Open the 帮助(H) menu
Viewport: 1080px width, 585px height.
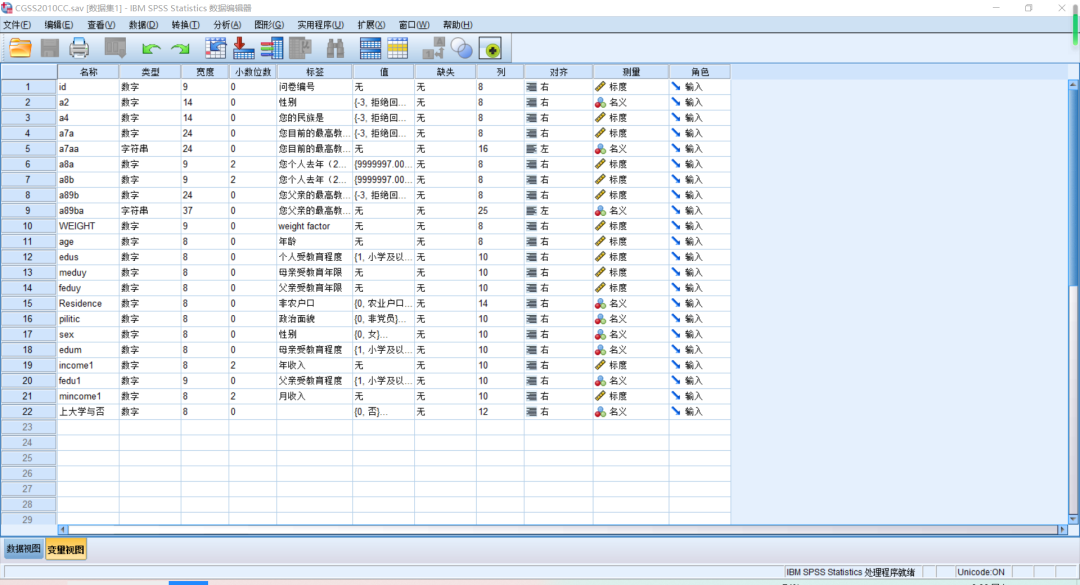tap(458, 25)
